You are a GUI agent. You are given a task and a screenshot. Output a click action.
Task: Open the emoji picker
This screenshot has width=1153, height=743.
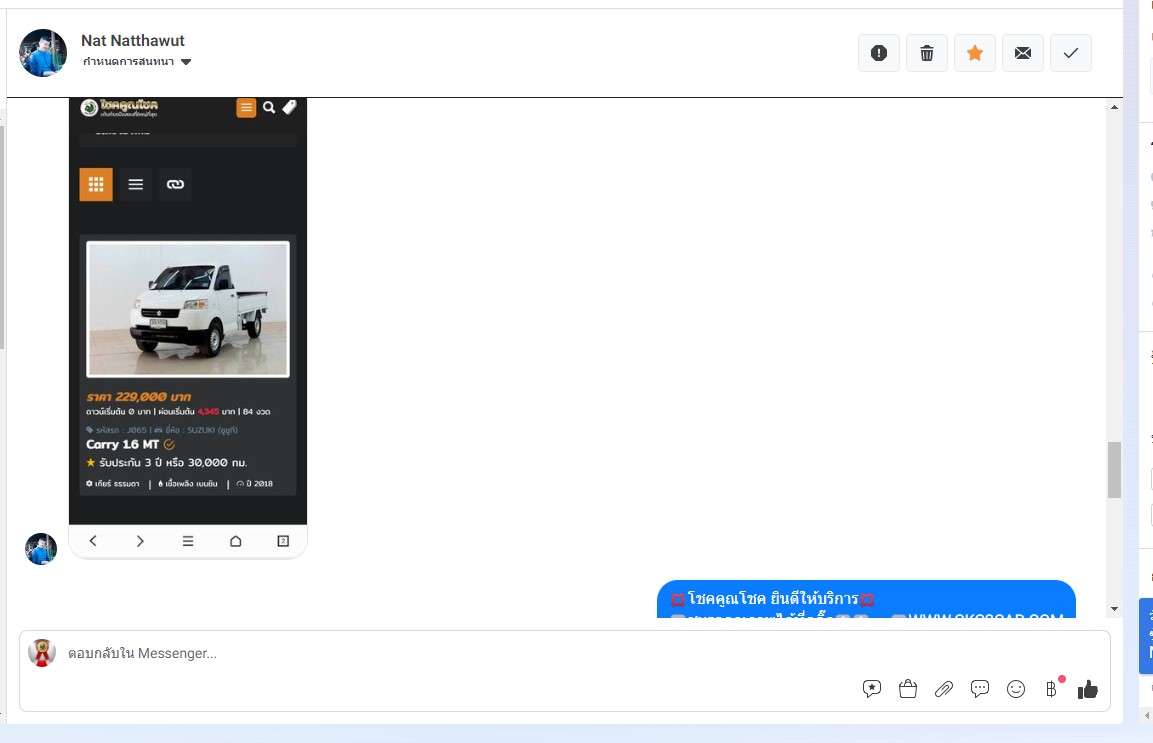pyautogui.click(x=1016, y=688)
